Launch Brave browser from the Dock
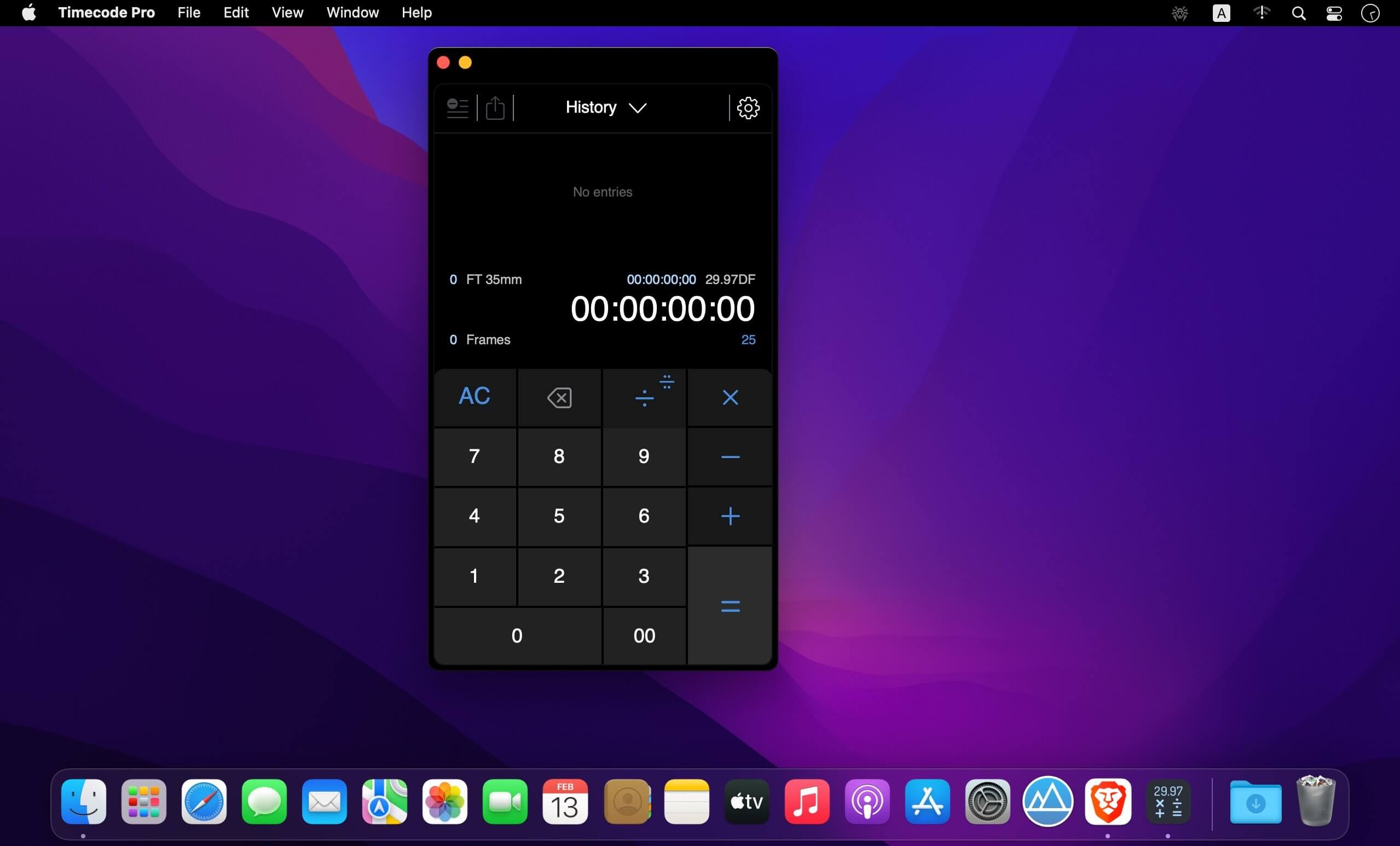The width and height of the screenshot is (1400, 846). point(1109,802)
